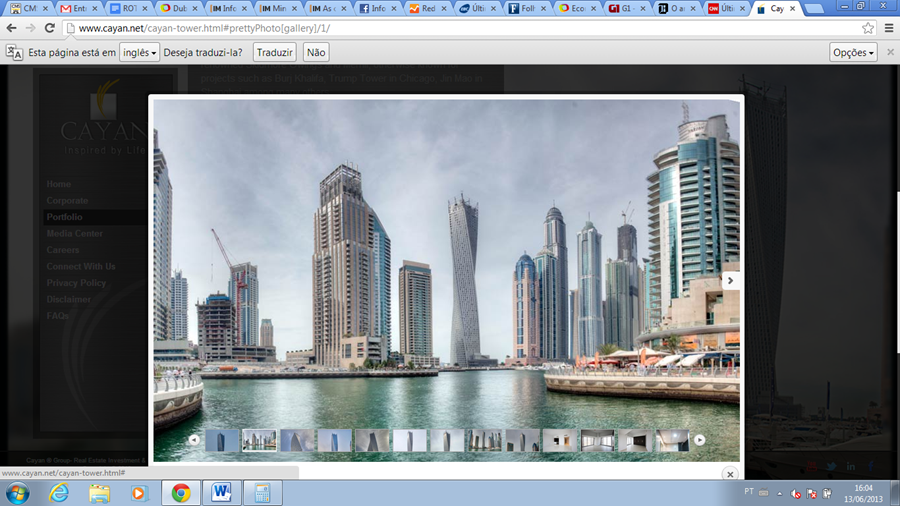Open the inglês language dropdown
This screenshot has width=900, height=506.
tap(140, 52)
